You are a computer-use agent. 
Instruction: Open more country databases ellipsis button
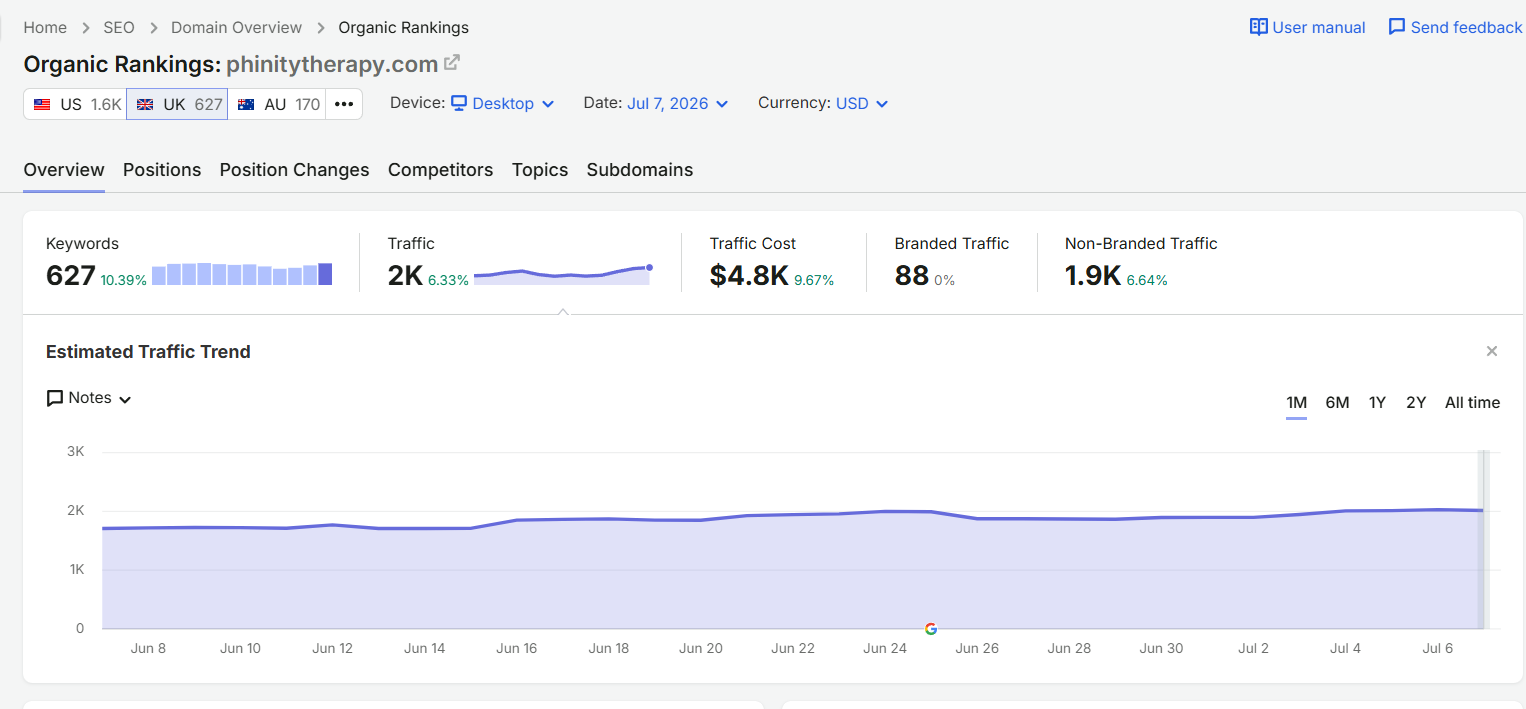coord(344,104)
